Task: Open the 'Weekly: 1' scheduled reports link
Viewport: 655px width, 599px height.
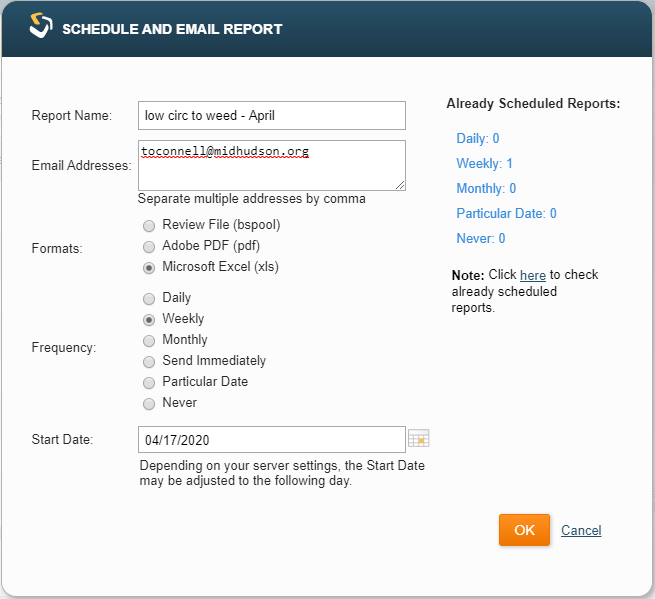Action: 485,163
